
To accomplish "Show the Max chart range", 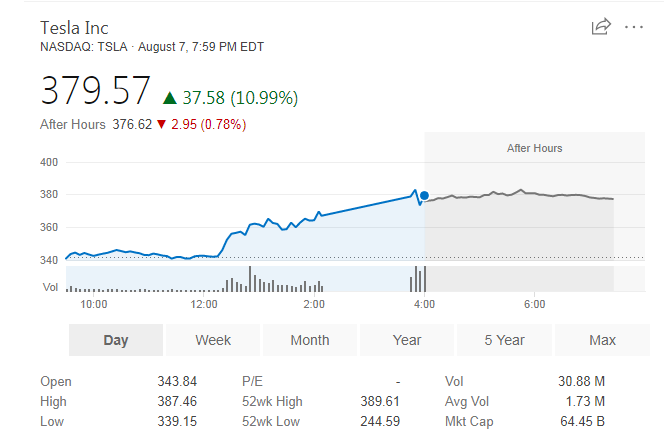I will pos(602,340).
